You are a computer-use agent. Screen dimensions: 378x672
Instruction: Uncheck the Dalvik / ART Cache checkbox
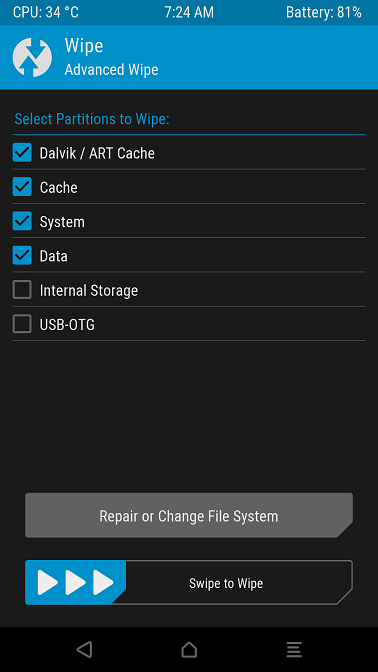coord(22,153)
